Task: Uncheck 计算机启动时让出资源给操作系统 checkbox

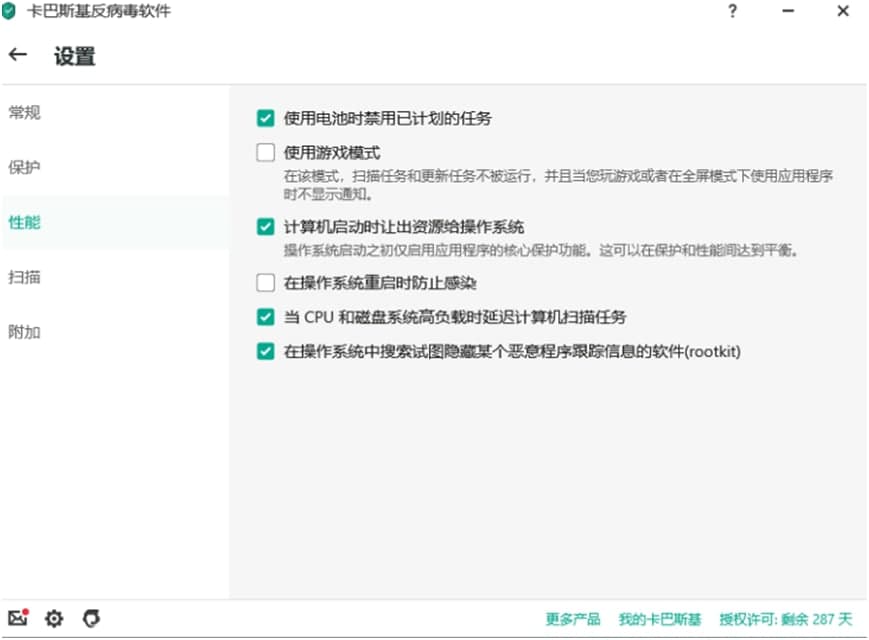Action: pos(265,227)
